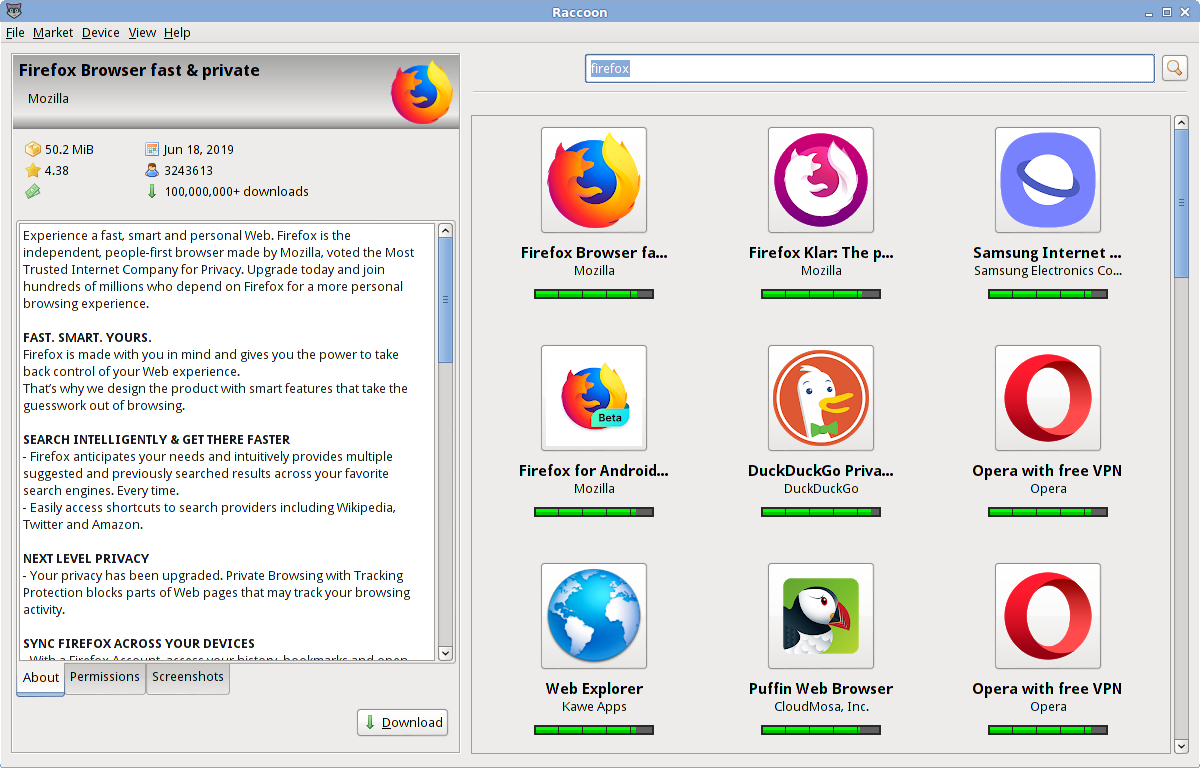Click the "4.38" rating value
Screen dimensions: 1200x768
pyautogui.click(x=57, y=171)
